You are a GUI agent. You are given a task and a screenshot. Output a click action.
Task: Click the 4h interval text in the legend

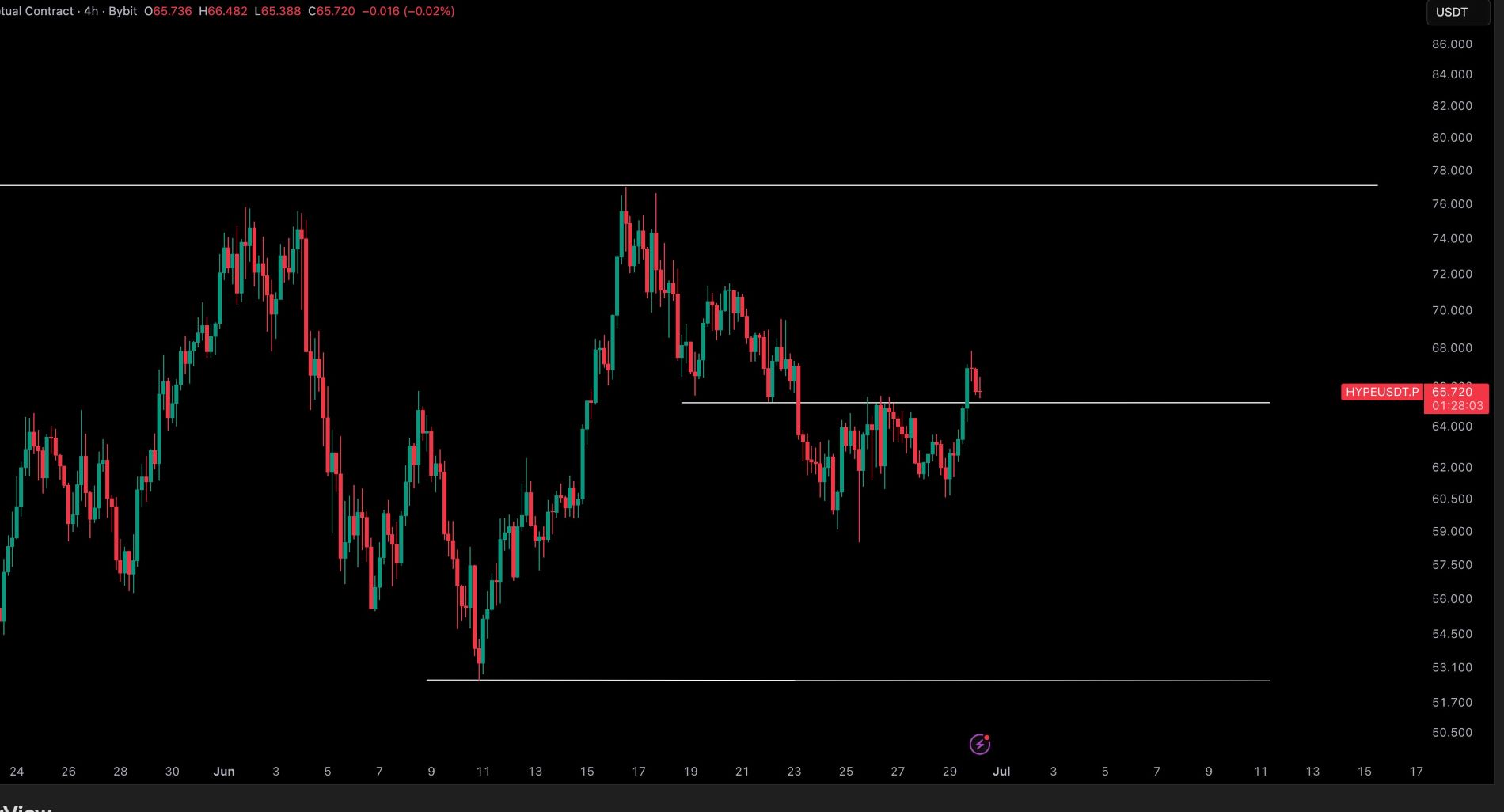click(x=91, y=12)
